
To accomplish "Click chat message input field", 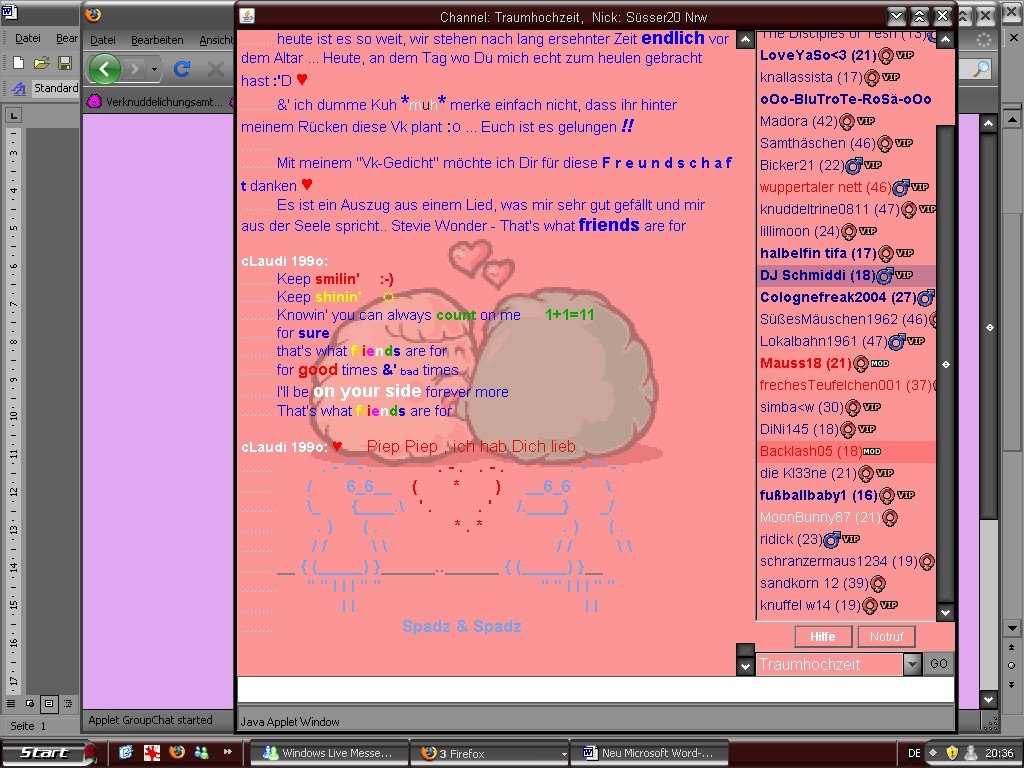I will point(595,690).
